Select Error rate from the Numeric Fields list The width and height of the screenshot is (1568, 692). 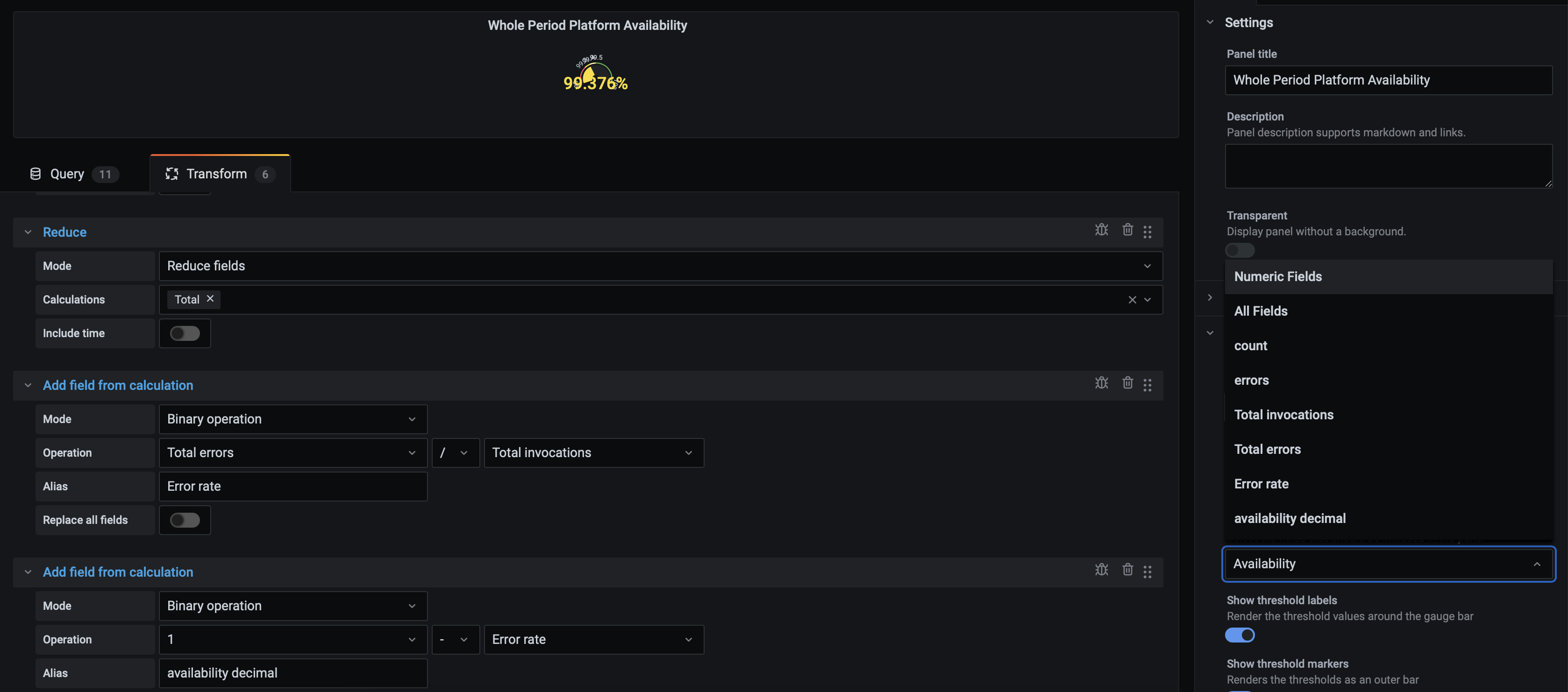click(x=1261, y=483)
